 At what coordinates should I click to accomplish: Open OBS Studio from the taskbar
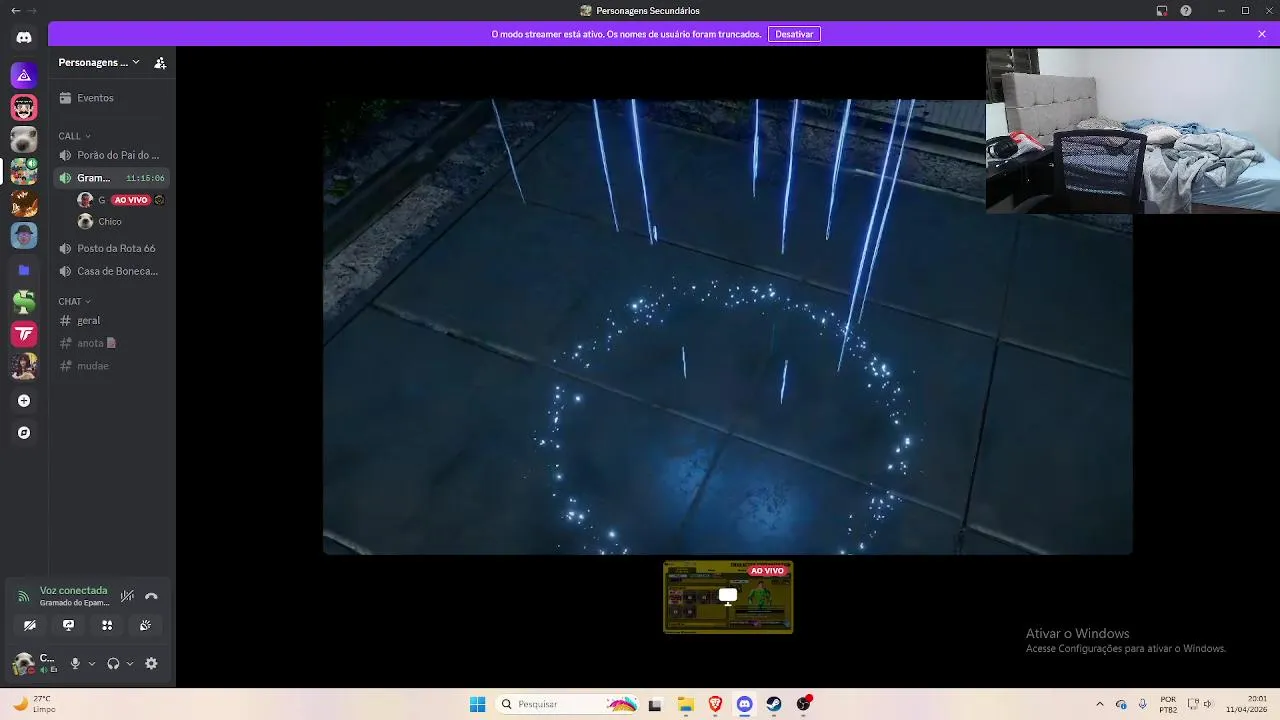tap(803, 704)
